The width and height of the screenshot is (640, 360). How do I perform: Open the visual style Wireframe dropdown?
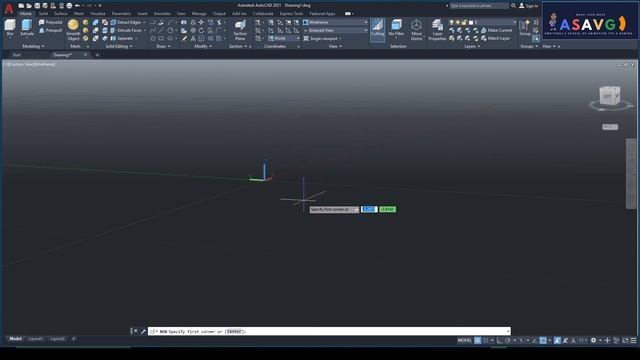pyautogui.click(x=335, y=22)
